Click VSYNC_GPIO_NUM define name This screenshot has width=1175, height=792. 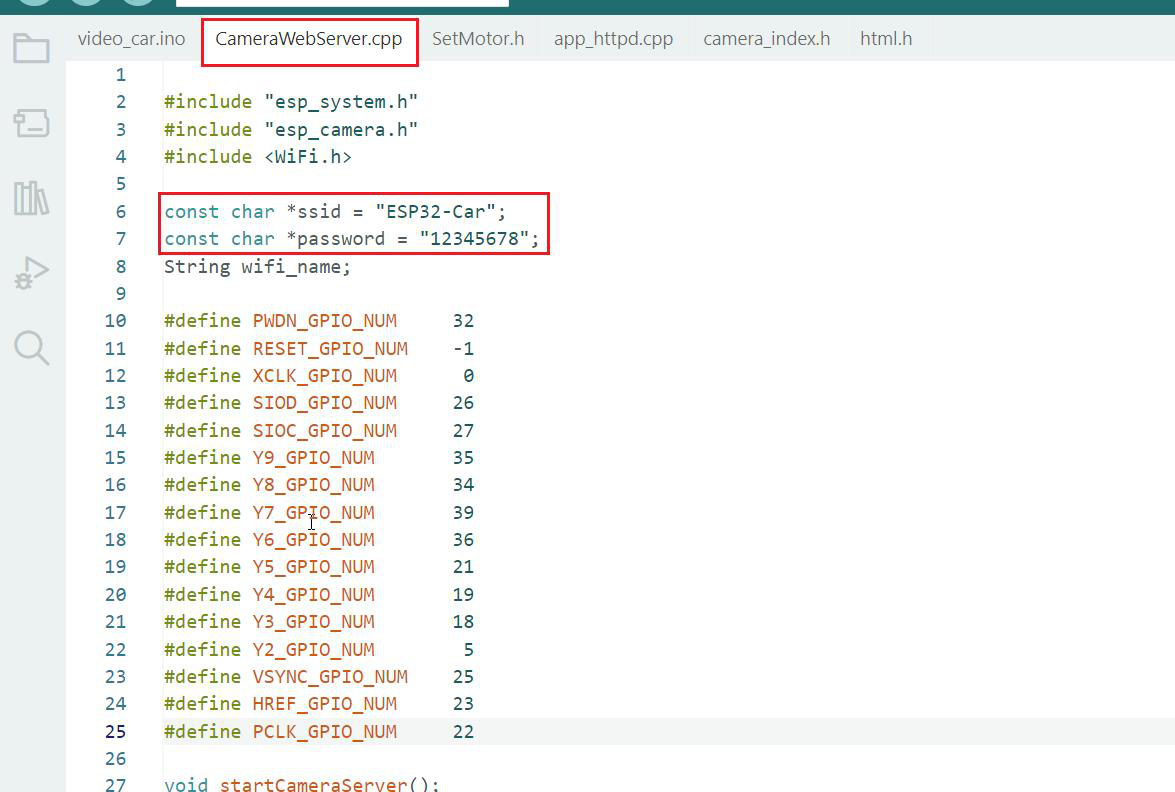point(330,677)
